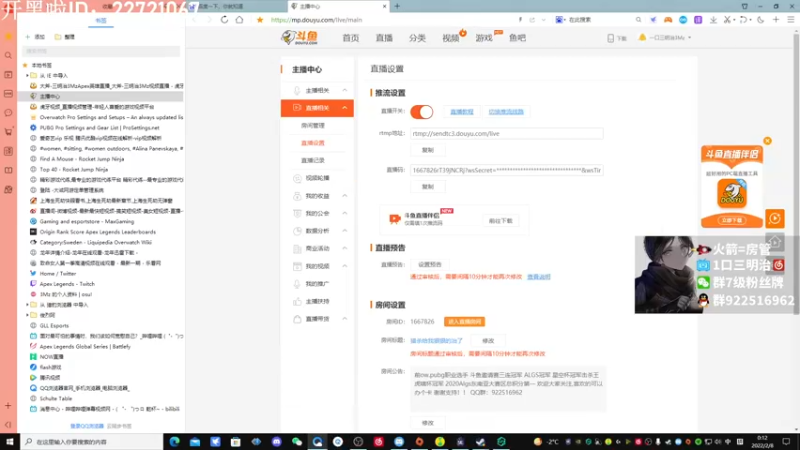The image size is (800, 450).
Task: Open 'Home / Twitter' bookmark
Action: tap(57, 273)
